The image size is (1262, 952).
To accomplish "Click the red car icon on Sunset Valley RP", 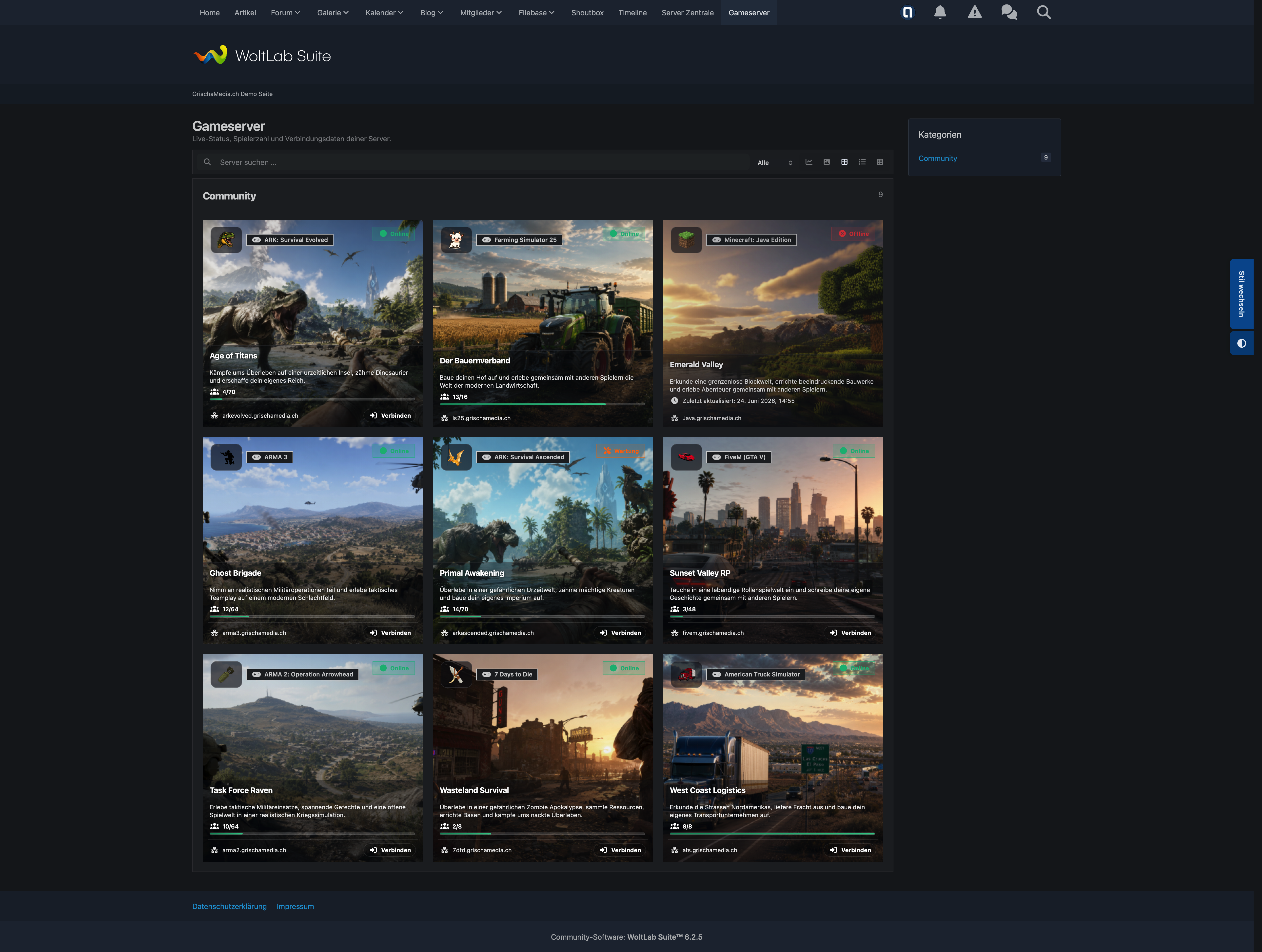I will [x=686, y=457].
